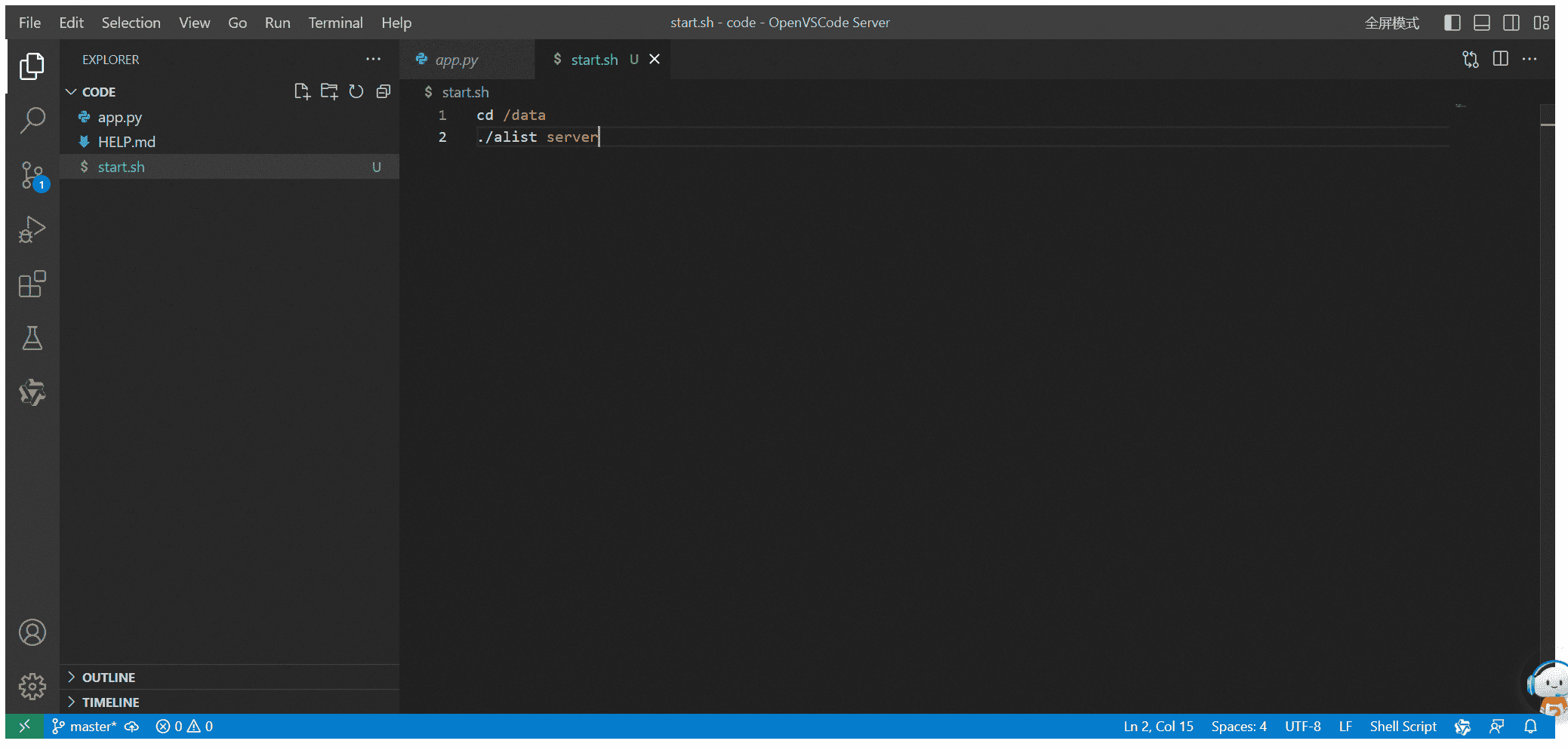Image resolution: width=1568 pixels, height=750 pixels.
Task: Click the New Folder icon in Explorer
Action: [329, 92]
